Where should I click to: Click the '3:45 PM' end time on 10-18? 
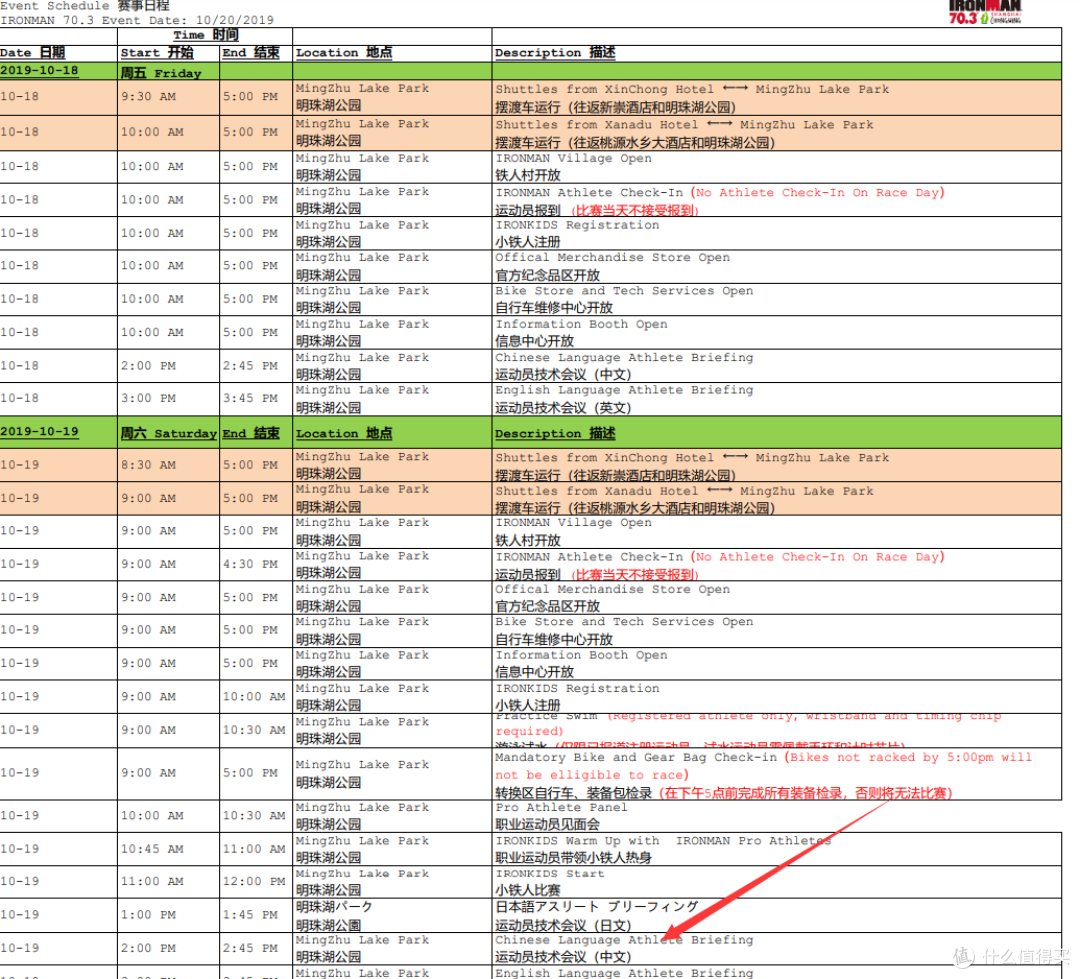tap(250, 398)
